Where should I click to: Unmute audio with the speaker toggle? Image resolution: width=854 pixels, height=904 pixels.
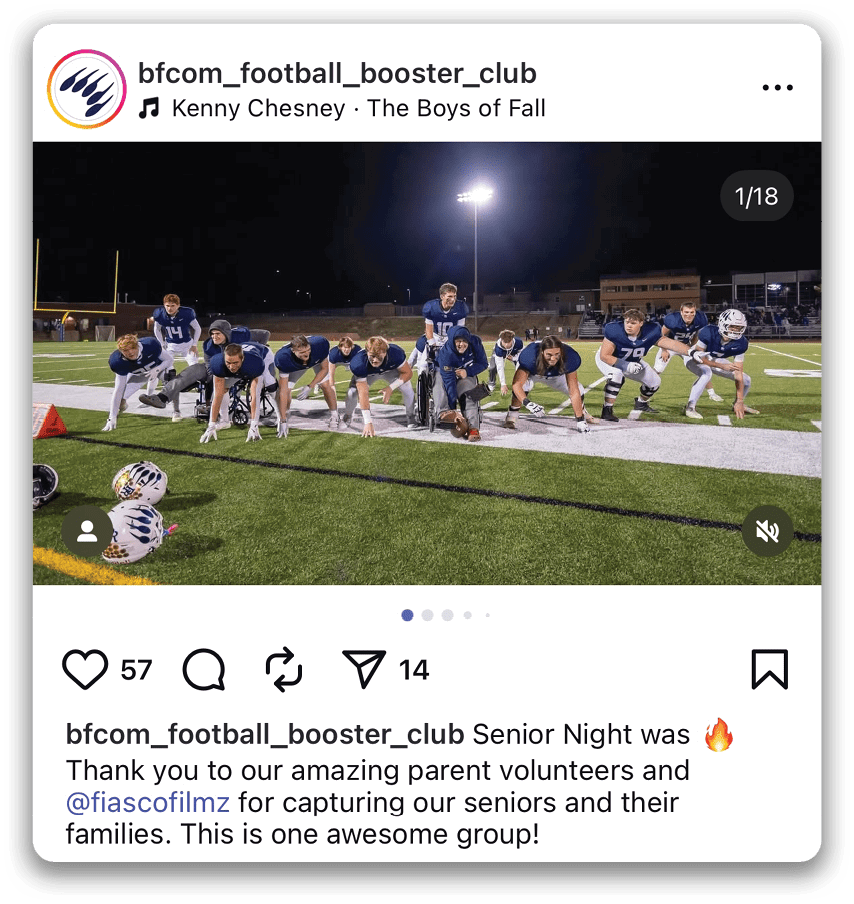(x=768, y=531)
